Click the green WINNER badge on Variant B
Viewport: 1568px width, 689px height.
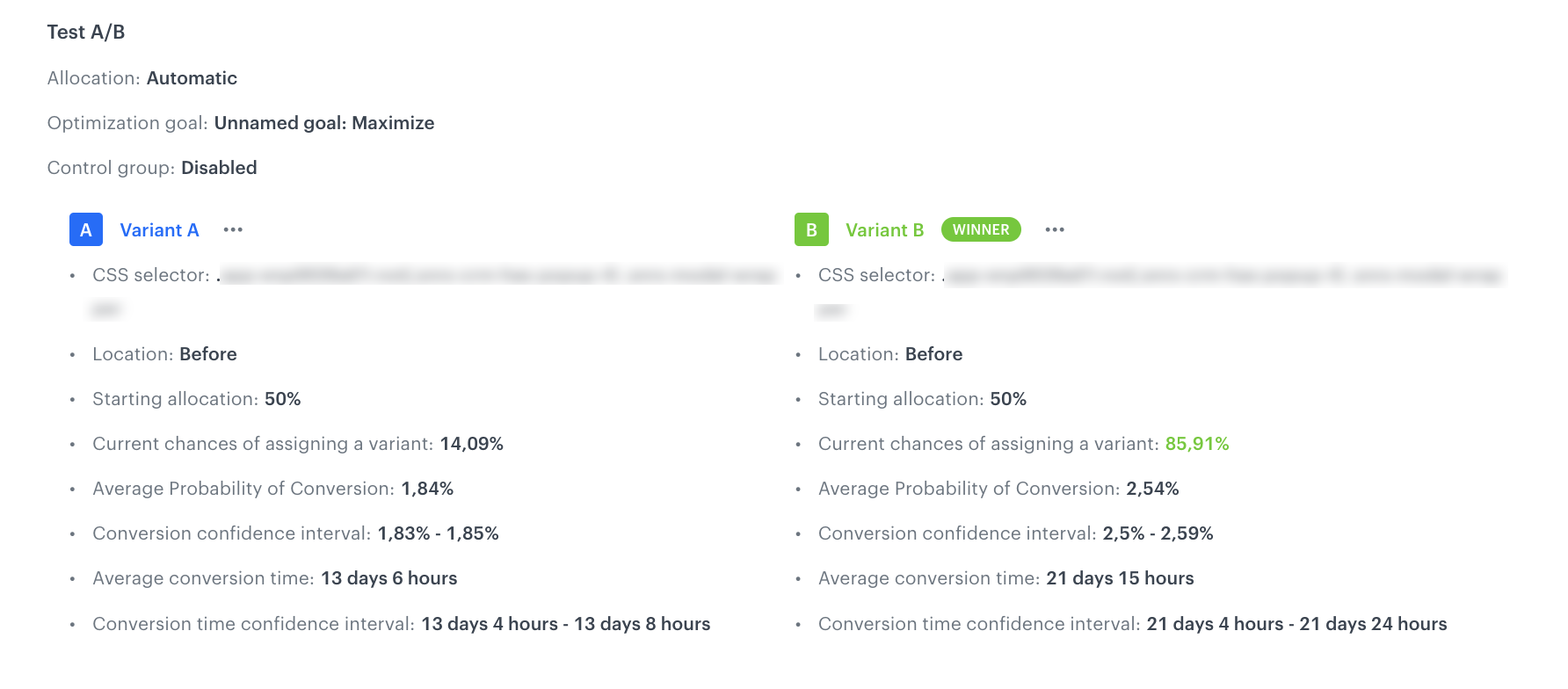[x=981, y=229]
